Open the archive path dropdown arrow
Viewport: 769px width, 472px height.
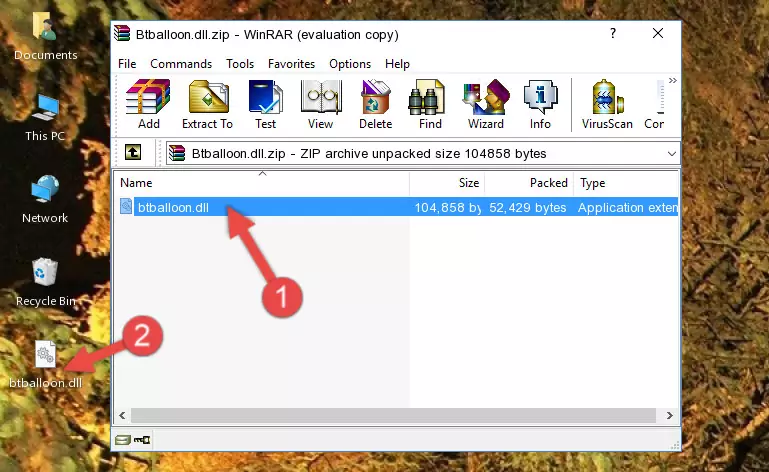click(671, 154)
